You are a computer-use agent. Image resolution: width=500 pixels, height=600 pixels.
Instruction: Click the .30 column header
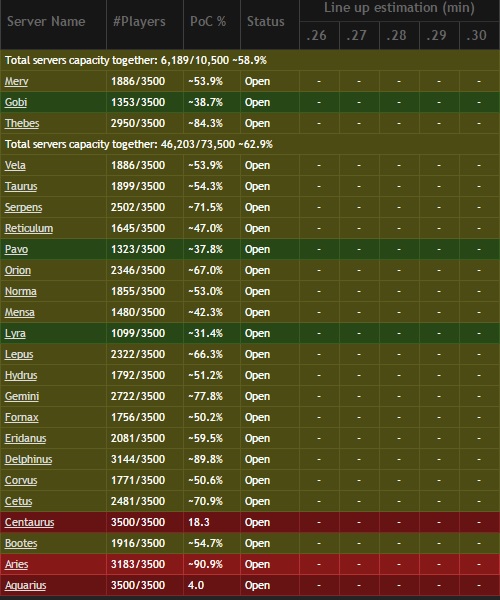click(476, 36)
